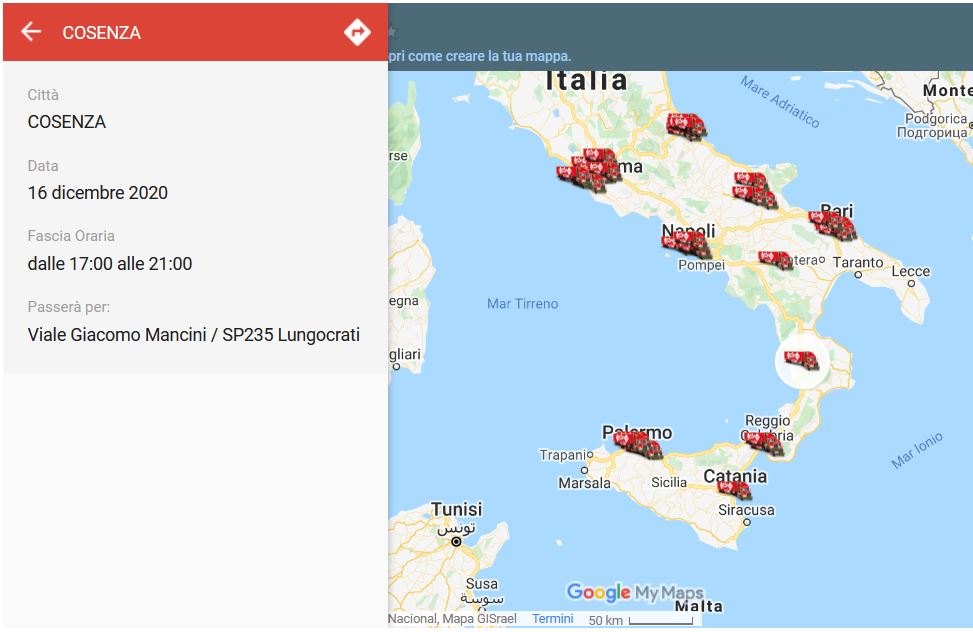Click the northernmost truck marker on the Adriatic coast

(687, 125)
